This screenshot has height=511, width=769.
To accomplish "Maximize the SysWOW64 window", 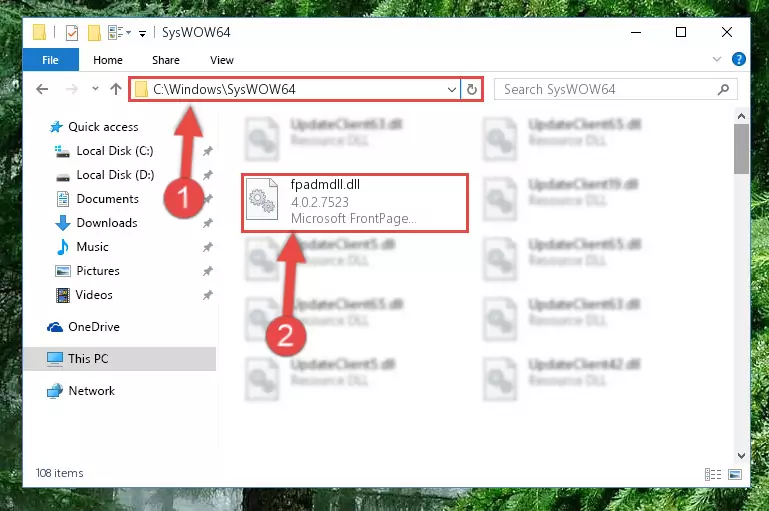I will 681,32.
